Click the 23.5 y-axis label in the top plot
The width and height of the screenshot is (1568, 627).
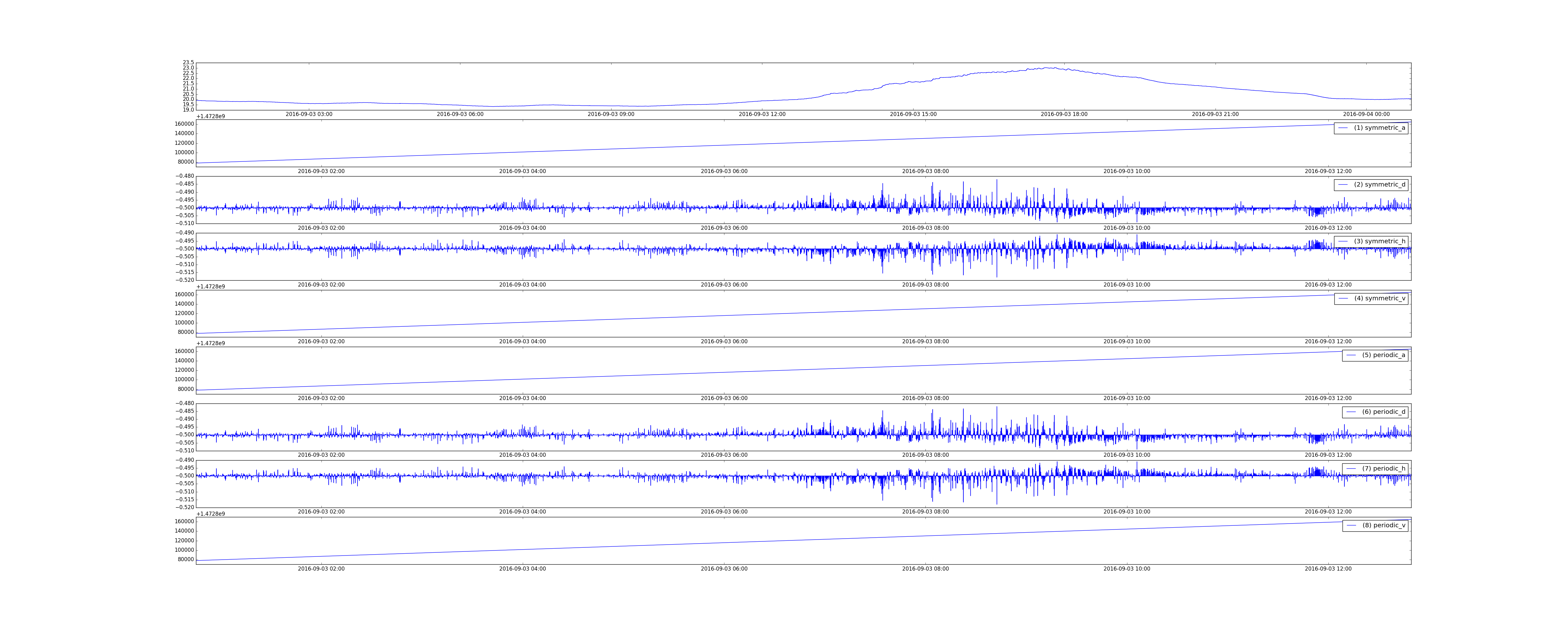point(188,63)
